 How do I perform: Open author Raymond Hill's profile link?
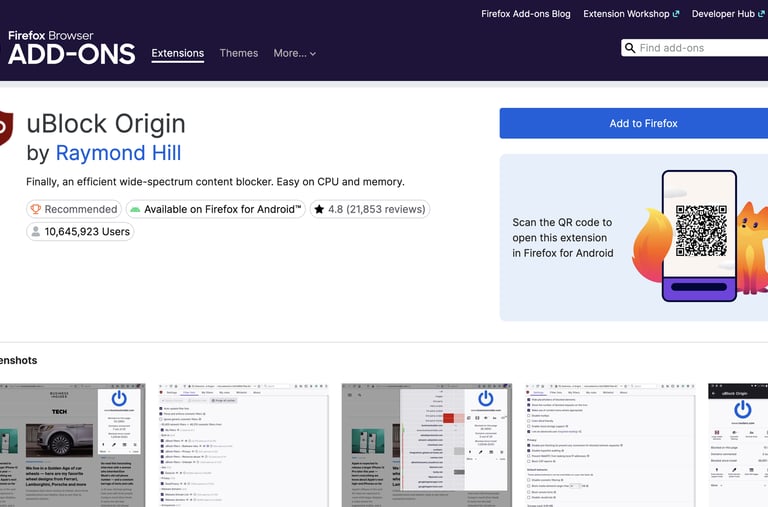[x=119, y=153]
